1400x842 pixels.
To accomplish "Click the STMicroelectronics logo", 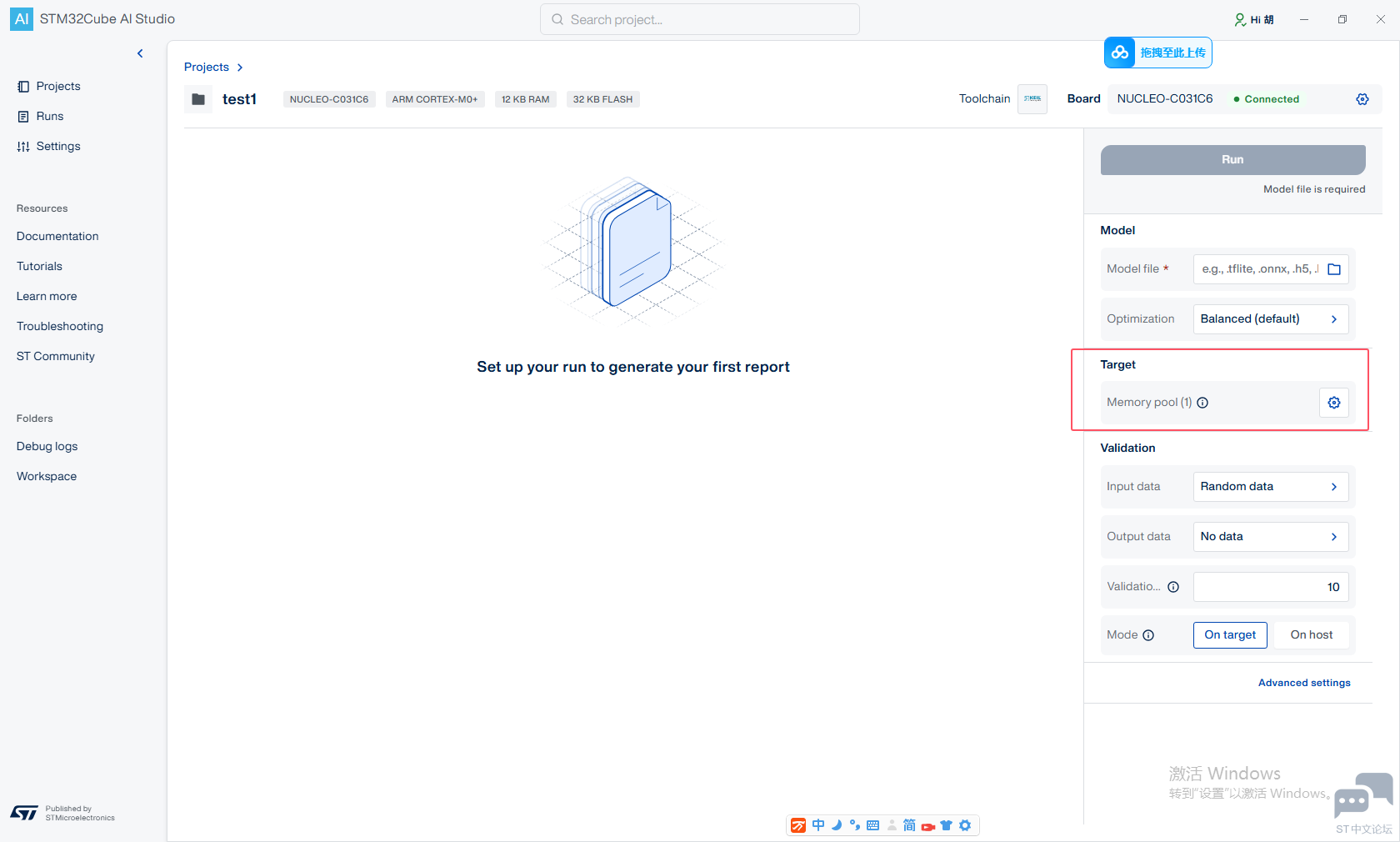I will tap(24, 813).
